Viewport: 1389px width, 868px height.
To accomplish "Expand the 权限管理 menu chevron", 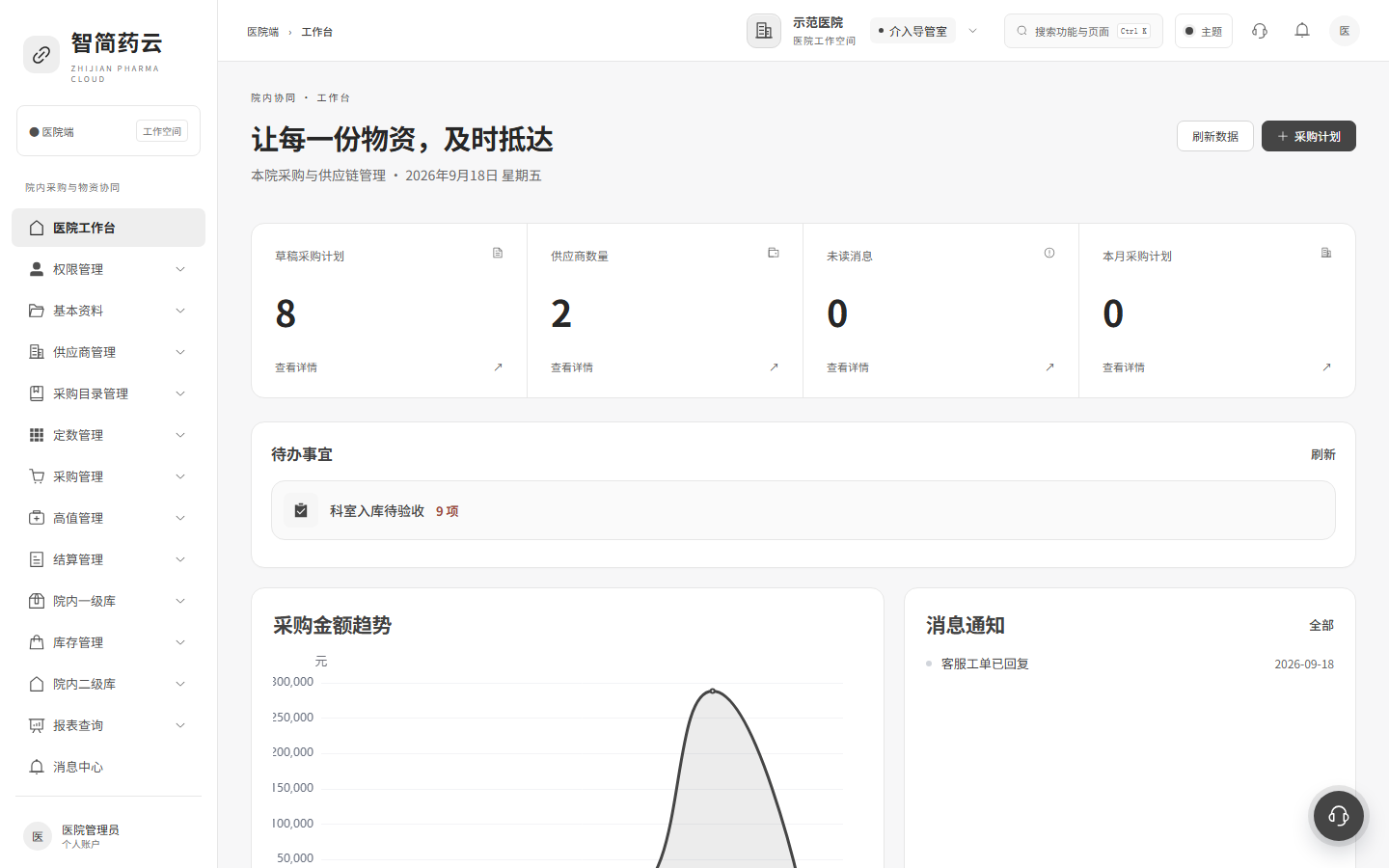I will tap(180, 269).
